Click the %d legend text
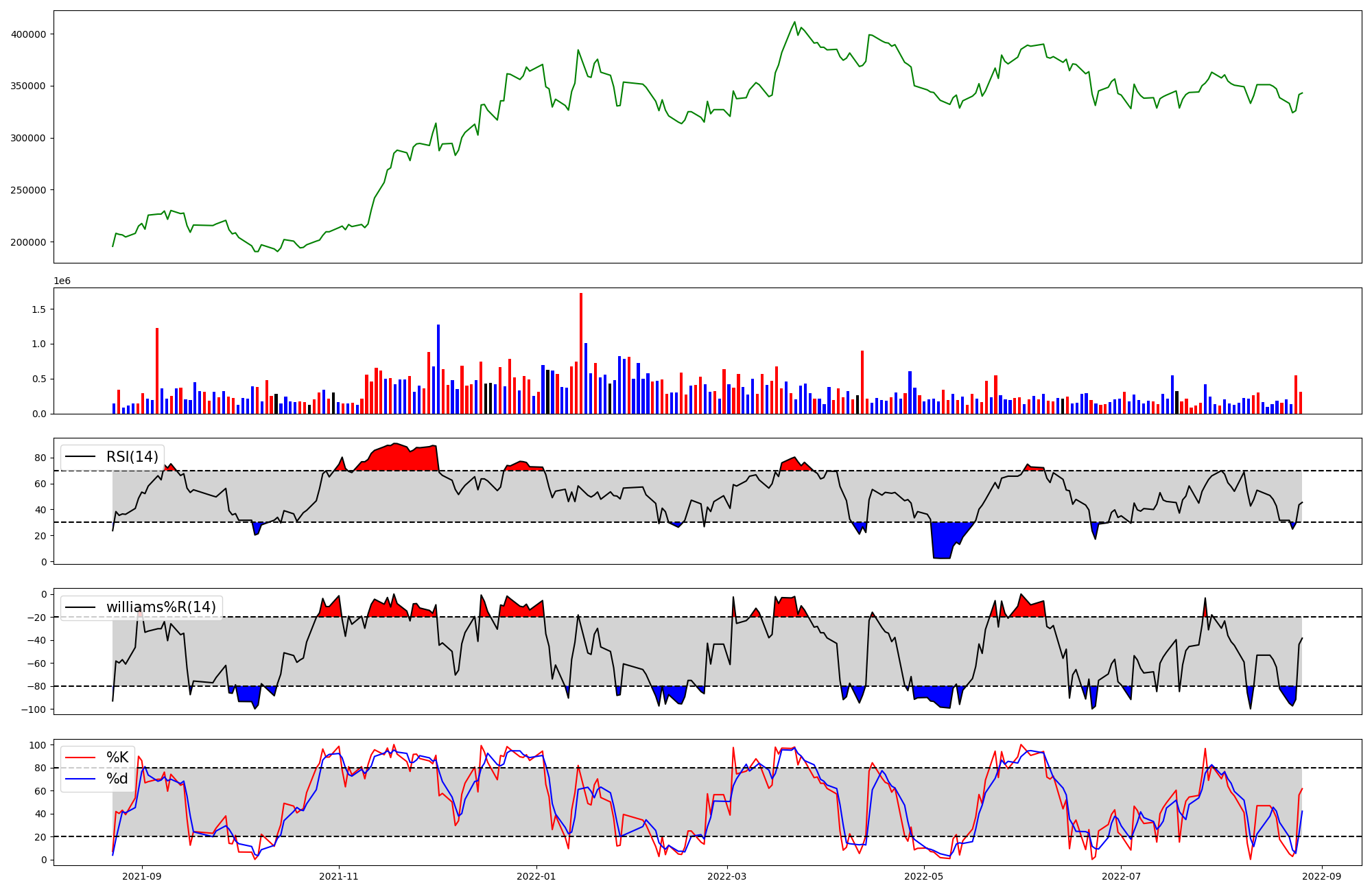 click(x=117, y=779)
